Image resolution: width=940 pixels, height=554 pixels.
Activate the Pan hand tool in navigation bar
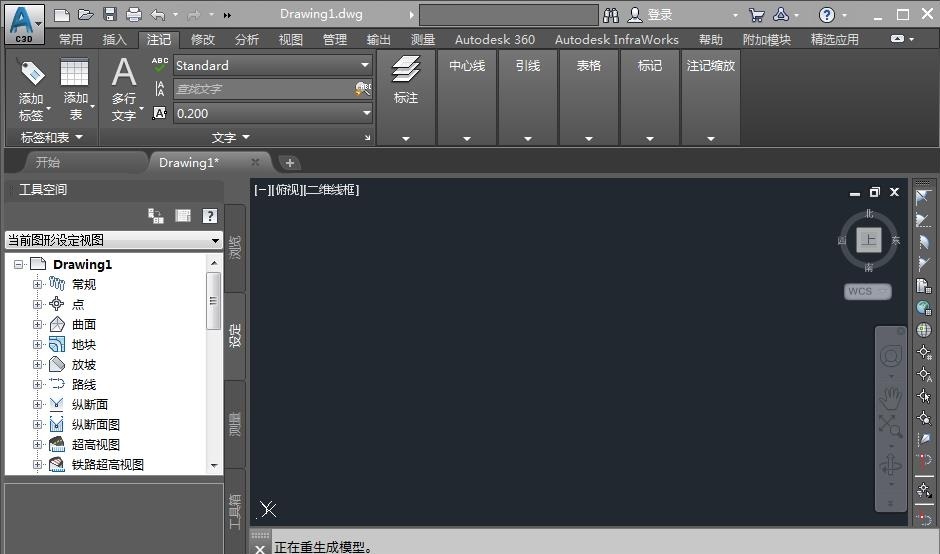coord(891,396)
